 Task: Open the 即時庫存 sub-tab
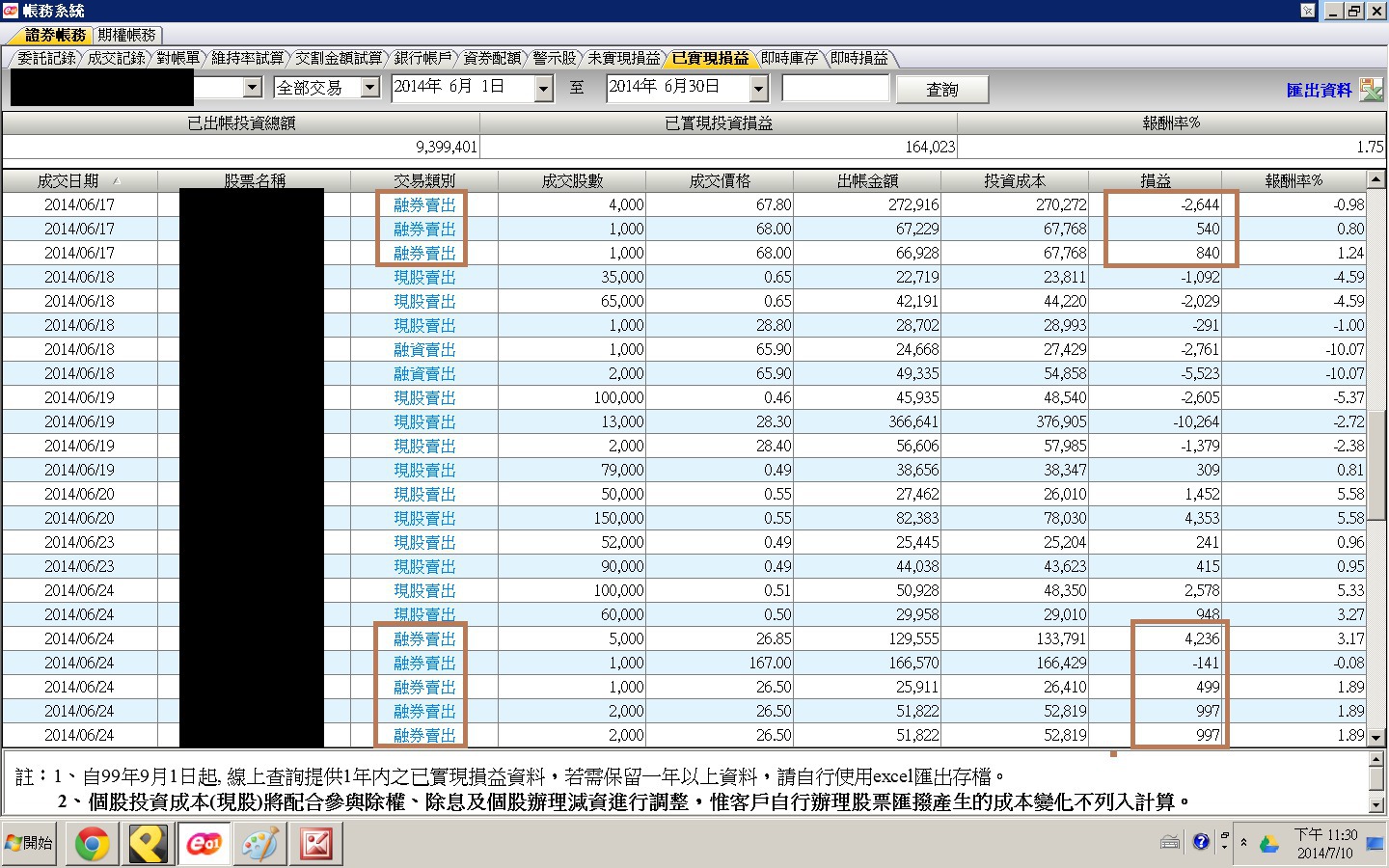pos(789,58)
